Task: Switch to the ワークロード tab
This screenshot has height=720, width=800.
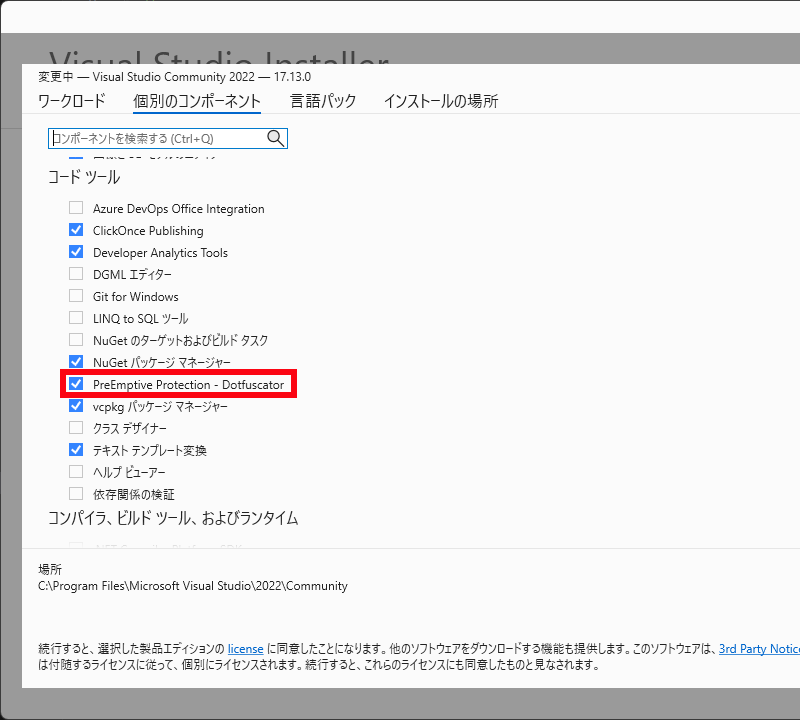Action: (x=71, y=101)
